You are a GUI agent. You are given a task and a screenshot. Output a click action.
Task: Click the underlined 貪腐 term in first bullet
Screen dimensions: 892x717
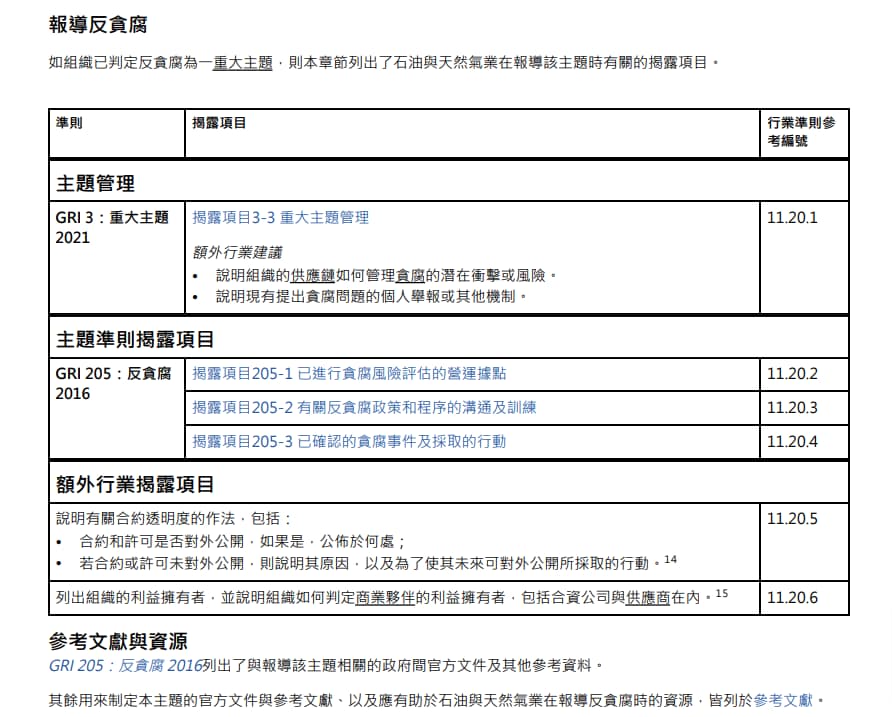[x=410, y=276]
